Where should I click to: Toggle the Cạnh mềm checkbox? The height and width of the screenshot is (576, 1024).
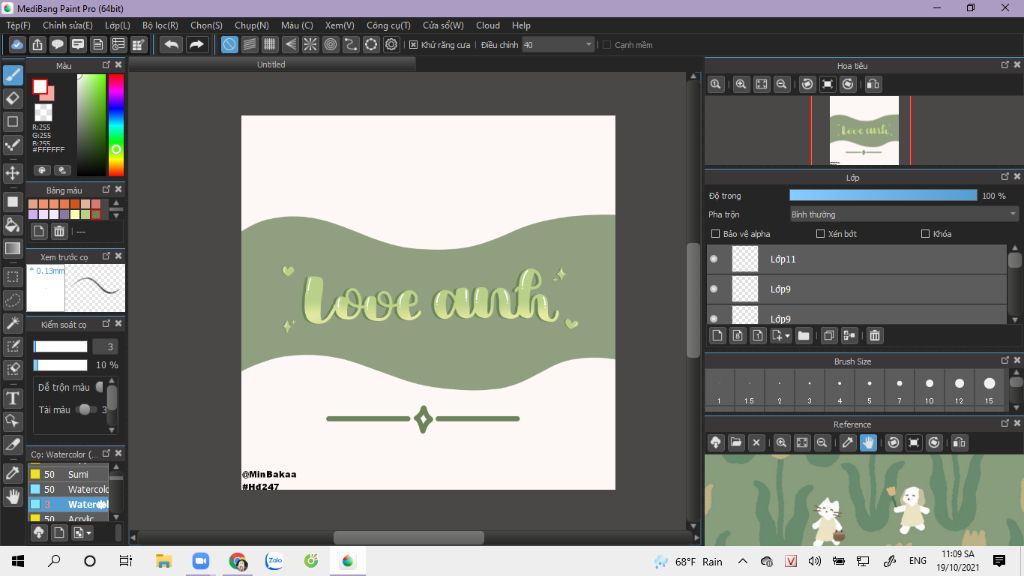pos(607,45)
